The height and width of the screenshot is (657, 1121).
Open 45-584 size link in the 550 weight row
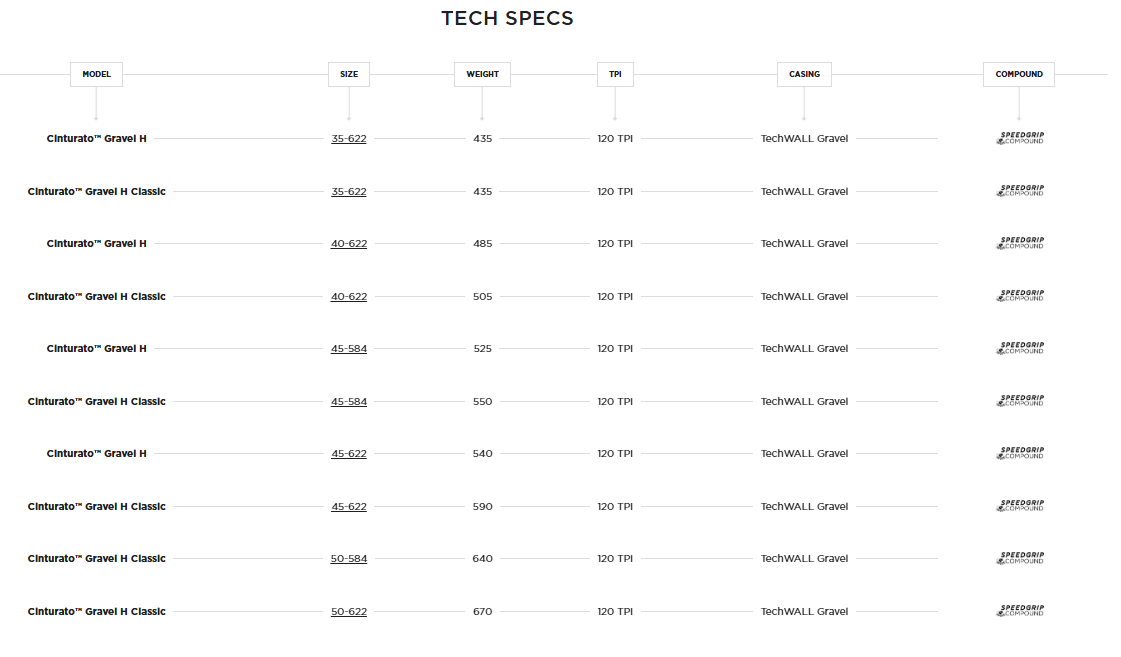tap(349, 401)
